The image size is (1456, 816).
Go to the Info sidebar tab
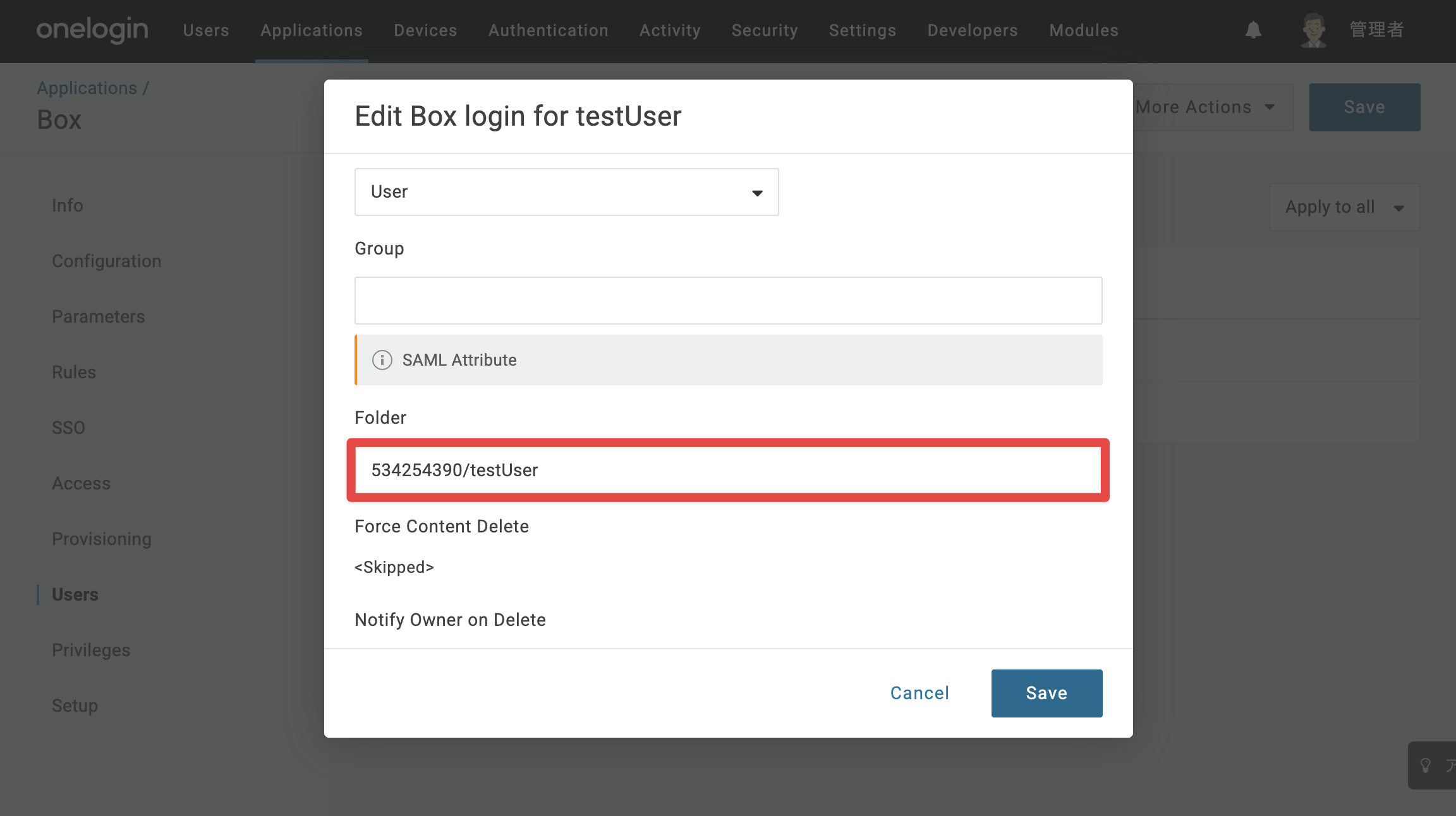[x=68, y=206]
